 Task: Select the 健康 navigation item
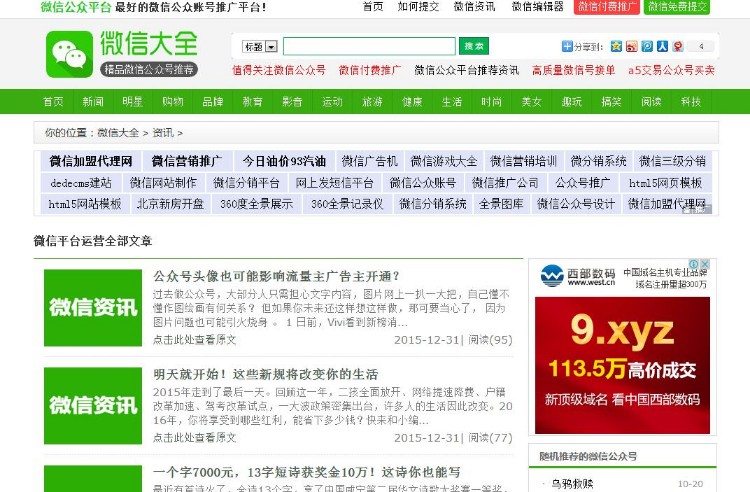coord(412,101)
